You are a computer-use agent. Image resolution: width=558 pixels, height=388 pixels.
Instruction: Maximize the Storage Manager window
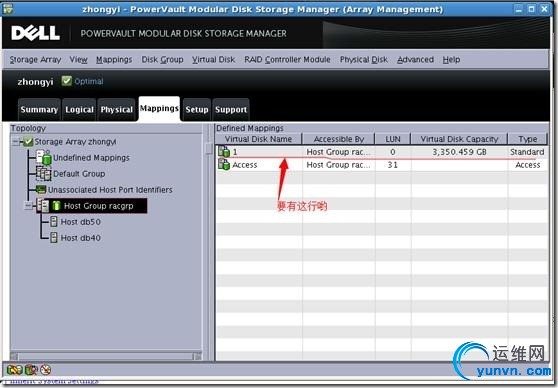click(x=531, y=9)
